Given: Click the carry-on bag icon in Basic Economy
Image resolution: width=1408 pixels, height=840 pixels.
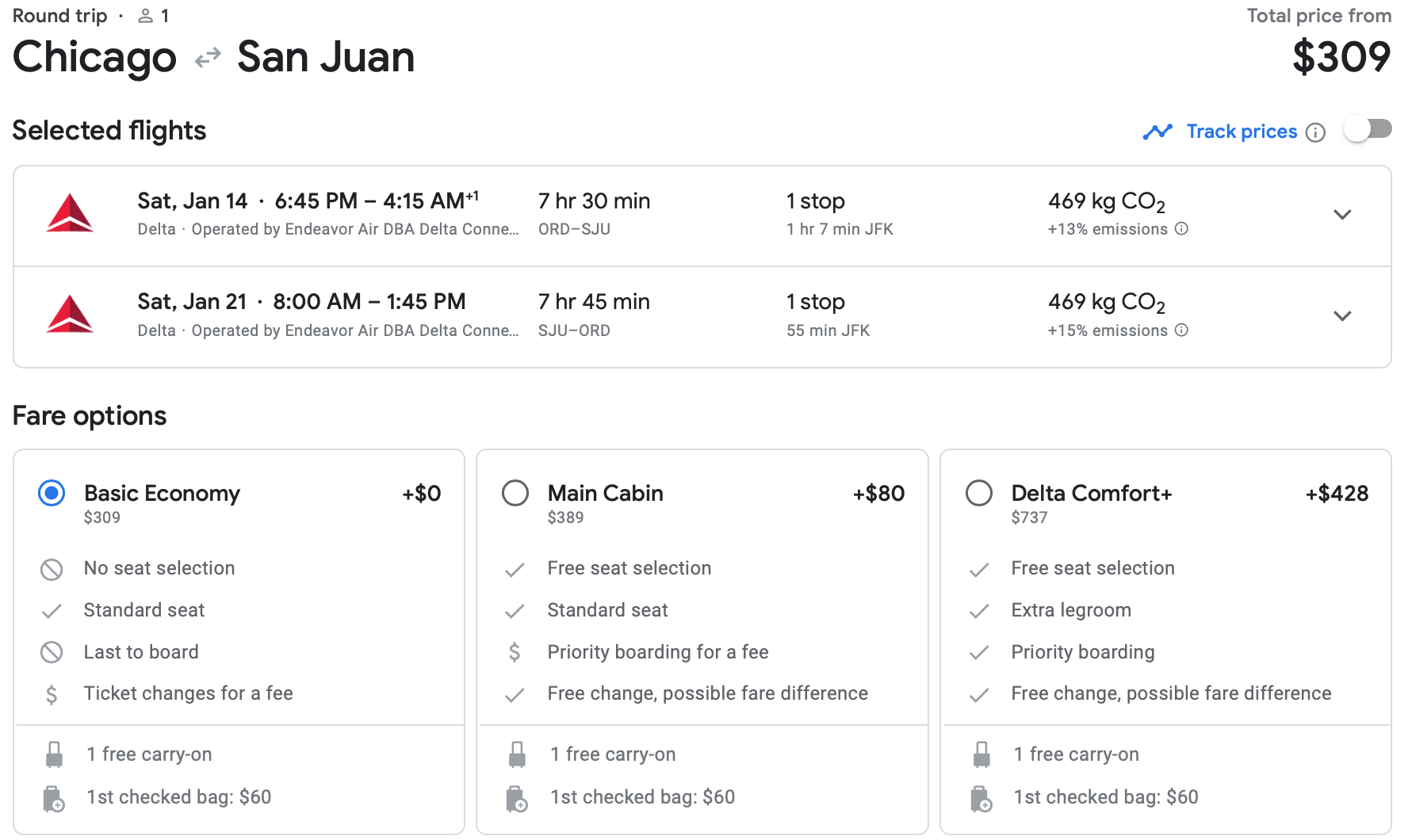Looking at the screenshot, I should pyautogui.click(x=54, y=754).
